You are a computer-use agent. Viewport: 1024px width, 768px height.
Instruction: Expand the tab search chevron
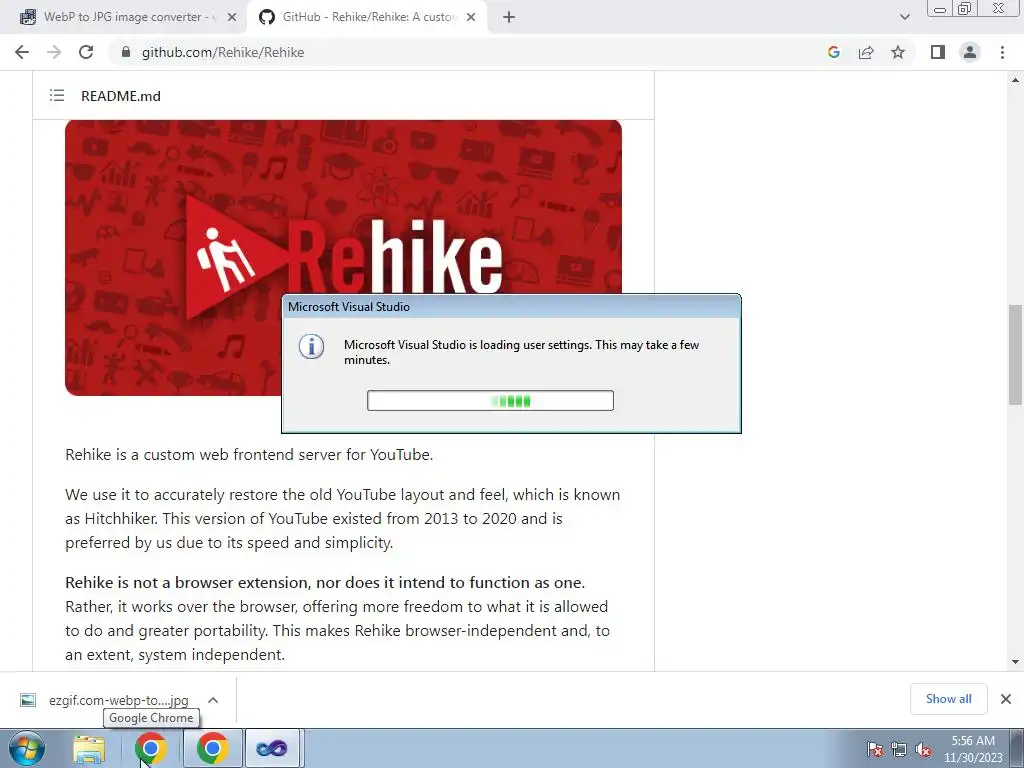click(904, 18)
